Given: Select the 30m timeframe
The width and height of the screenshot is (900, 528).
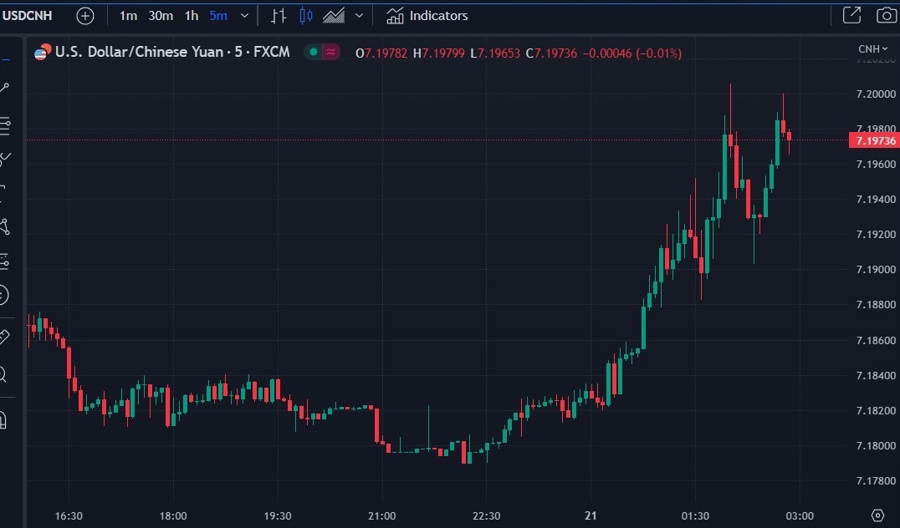Looking at the screenshot, I should (161, 15).
